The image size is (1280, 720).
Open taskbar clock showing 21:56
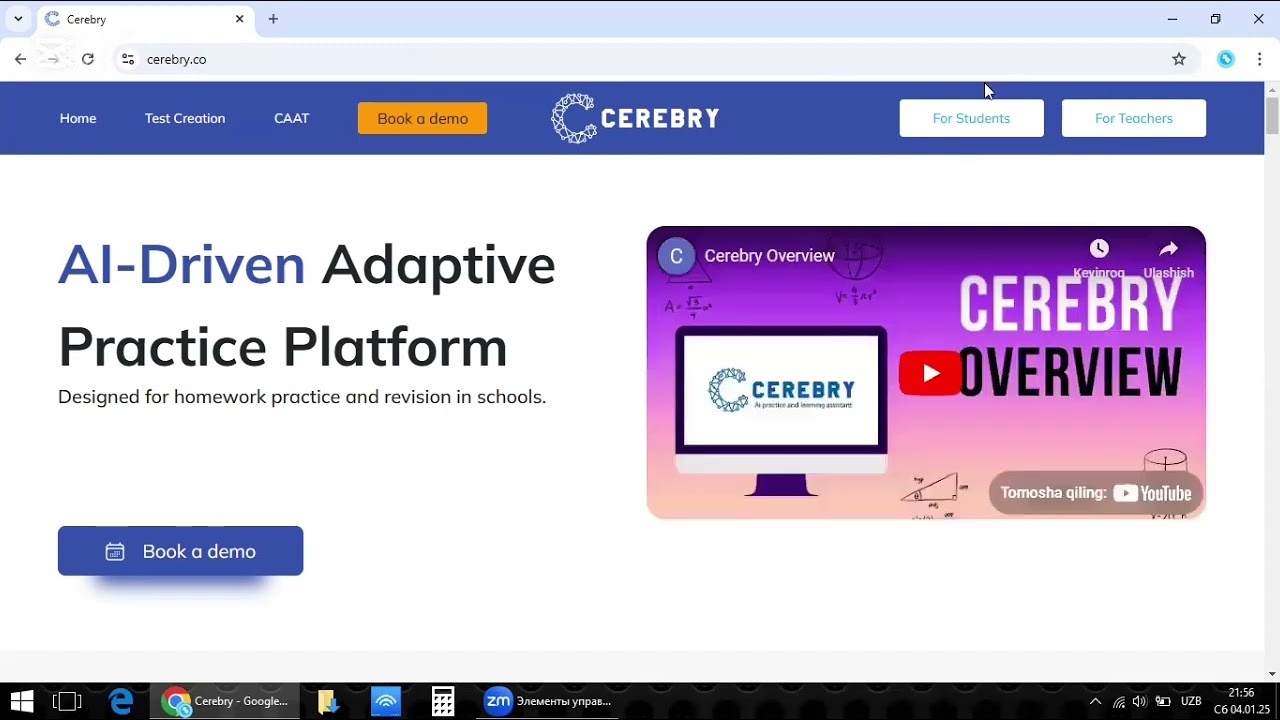(1241, 701)
